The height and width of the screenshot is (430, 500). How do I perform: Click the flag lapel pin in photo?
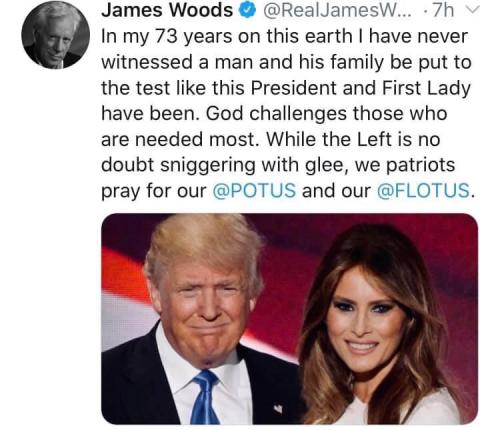point(278,408)
